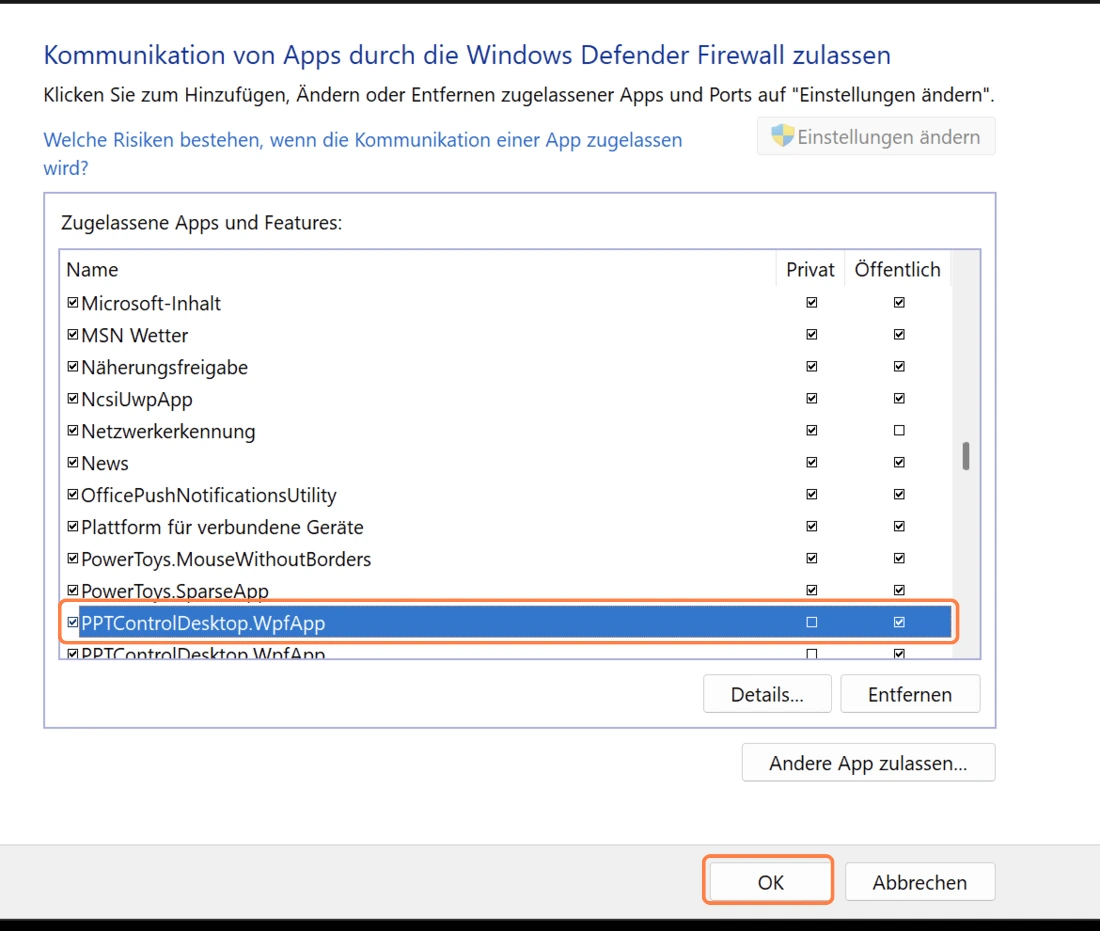
Task: Toggle Privat checkbox for Microsoft-Inhalt
Action: pos(812,302)
